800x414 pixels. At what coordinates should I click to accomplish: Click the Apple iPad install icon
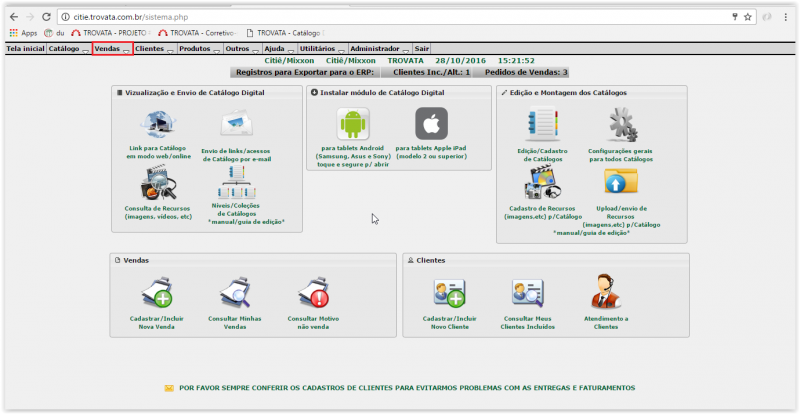(x=432, y=124)
